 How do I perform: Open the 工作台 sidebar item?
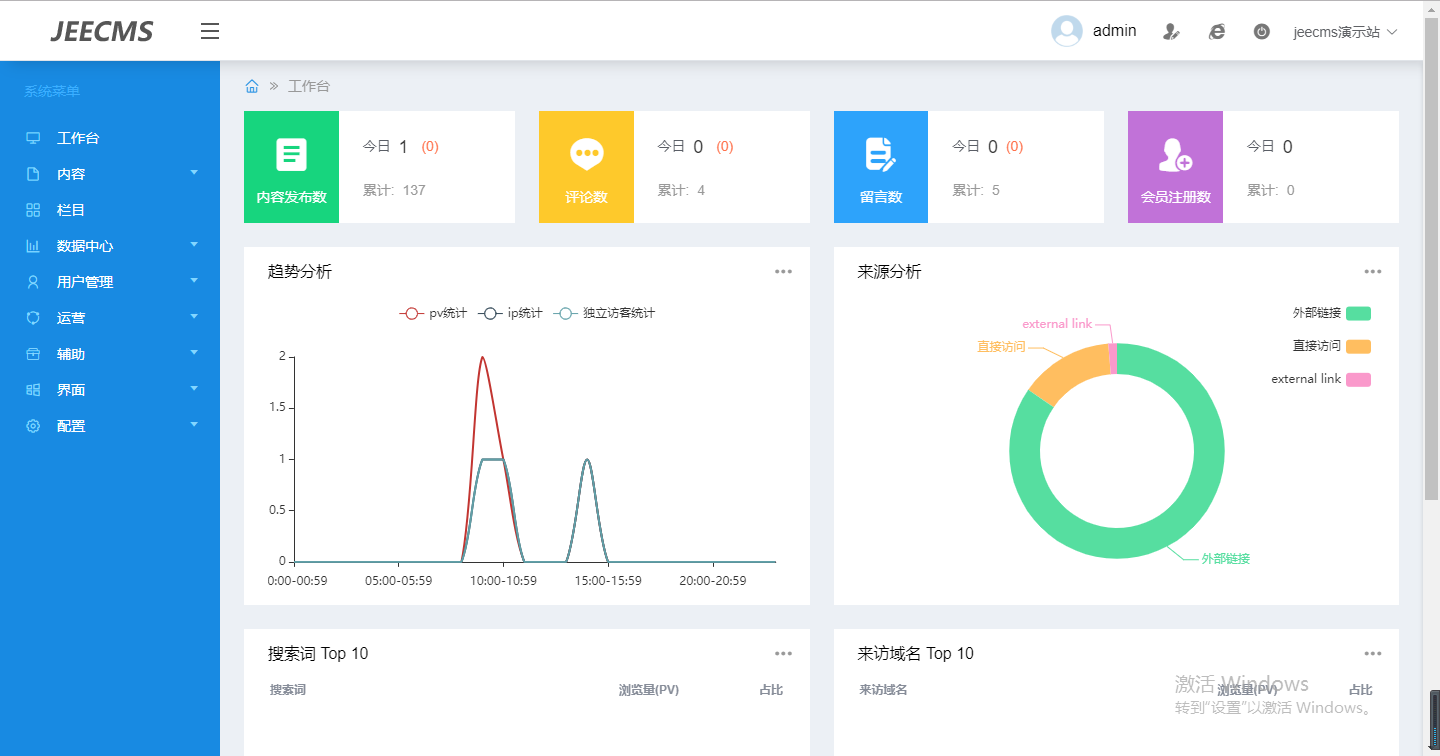[78, 138]
